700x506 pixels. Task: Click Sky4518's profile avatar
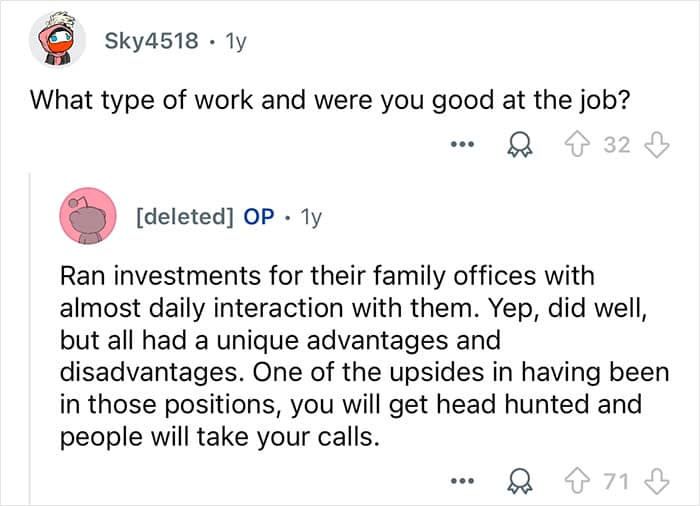pos(56,43)
